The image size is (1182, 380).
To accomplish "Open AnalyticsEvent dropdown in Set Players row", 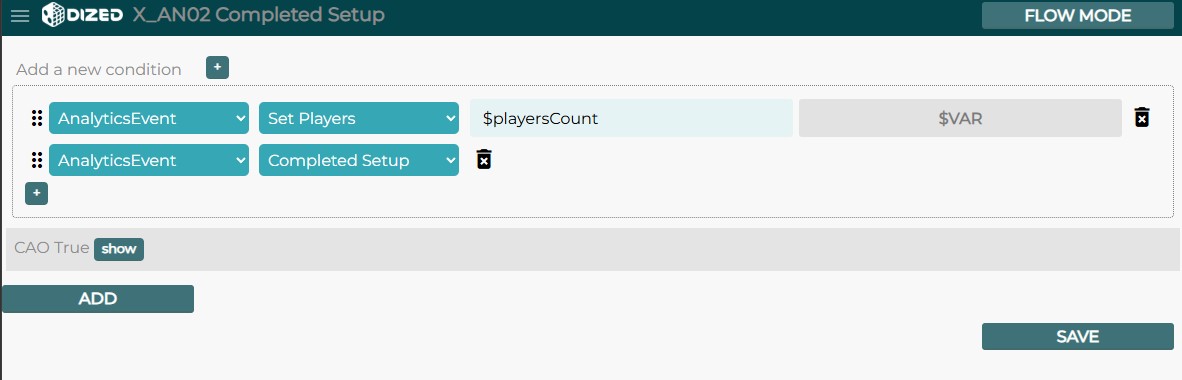I will pyautogui.click(x=149, y=118).
